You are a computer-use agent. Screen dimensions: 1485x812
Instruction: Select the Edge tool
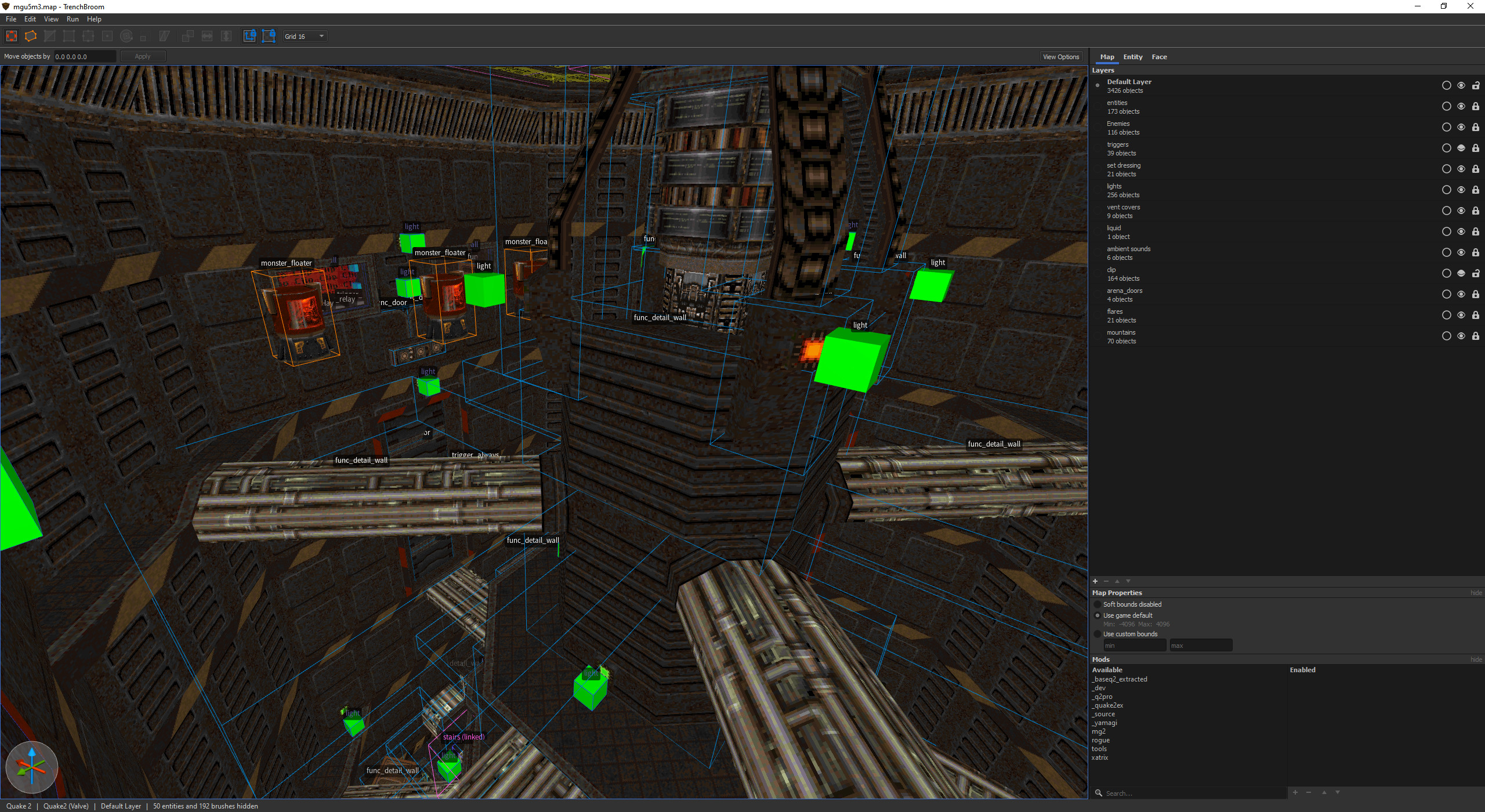tap(88, 36)
